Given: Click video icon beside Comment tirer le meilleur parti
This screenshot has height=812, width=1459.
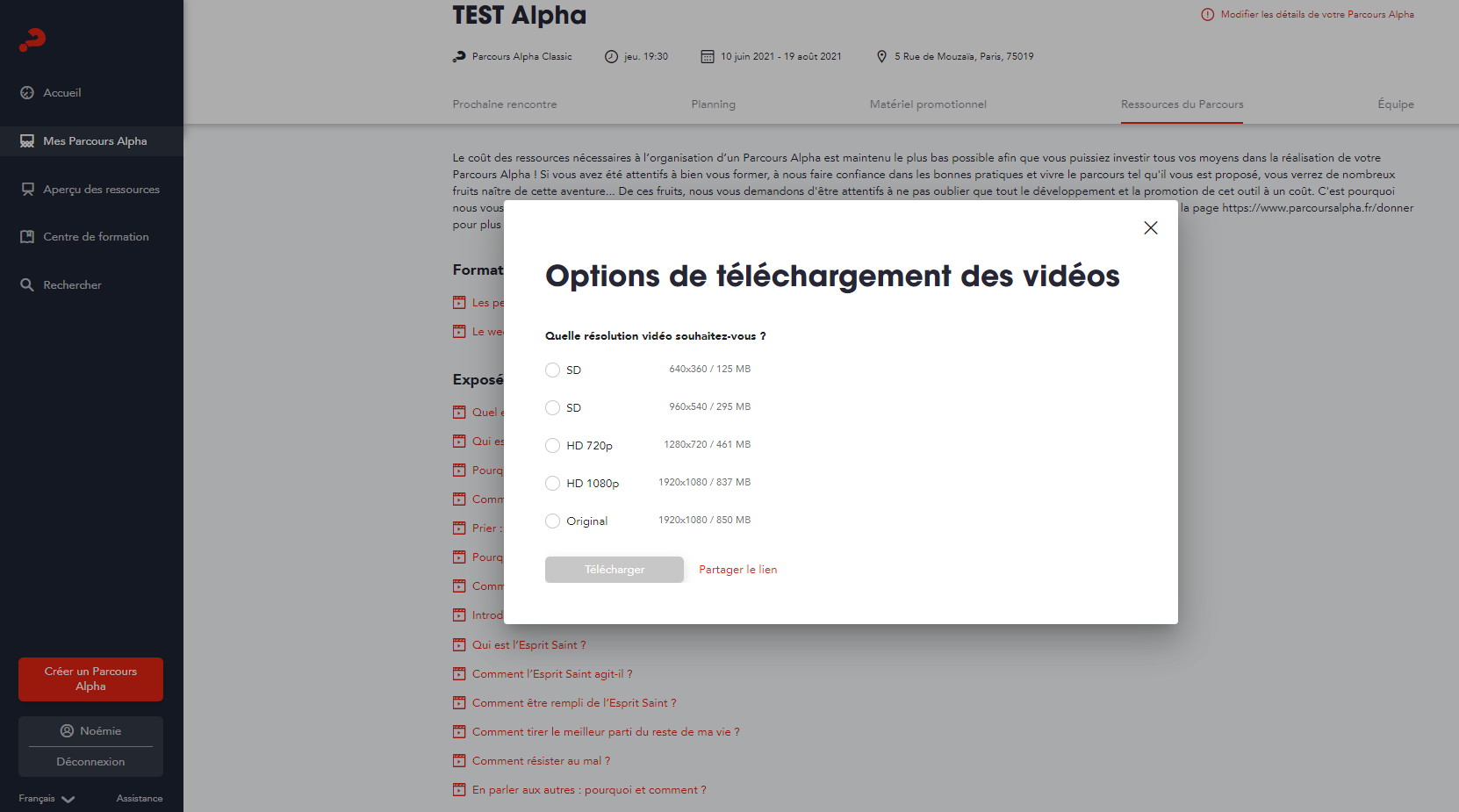Looking at the screenshot, I should (x=459, y=732).
